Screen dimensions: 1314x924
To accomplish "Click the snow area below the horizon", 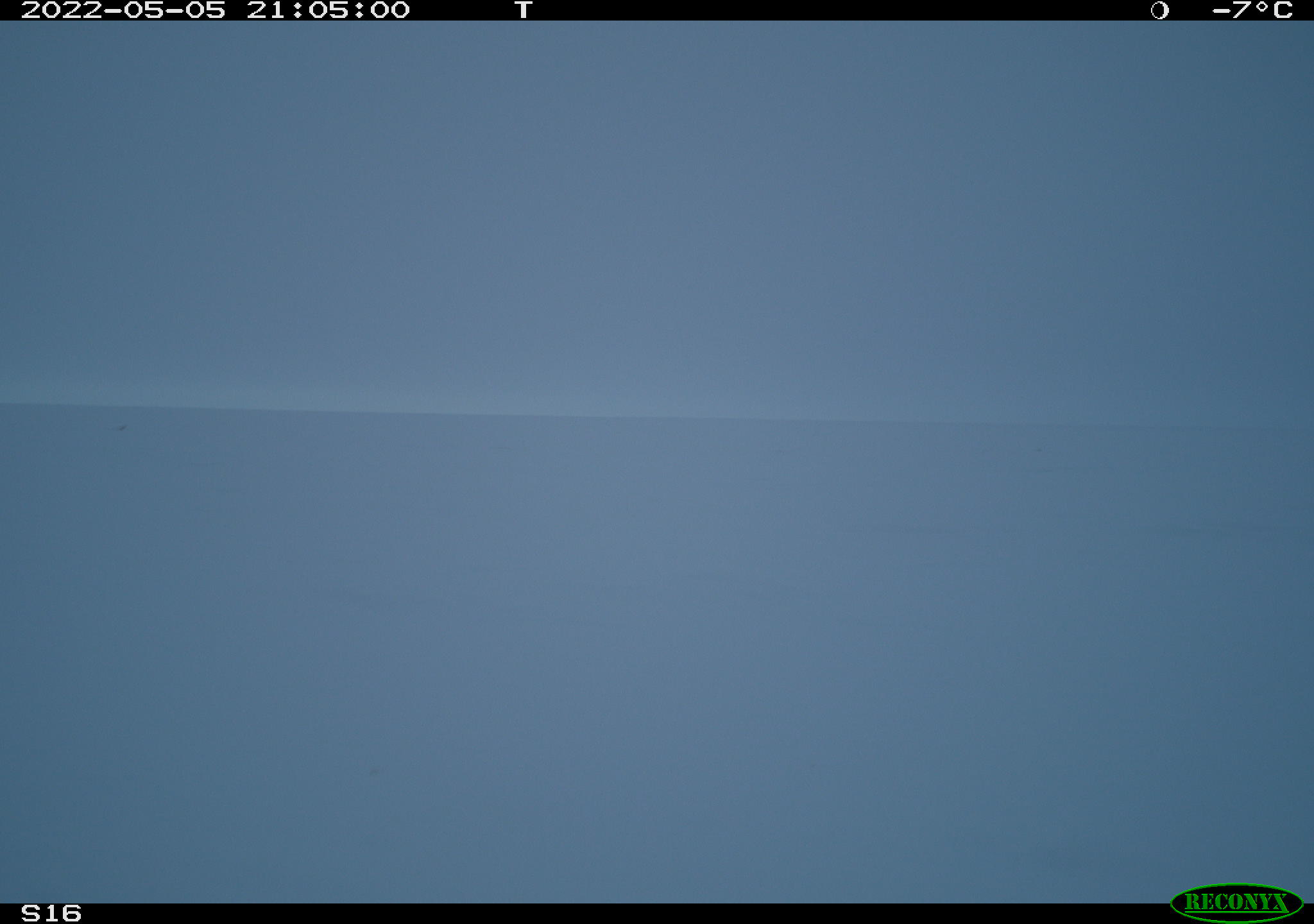I will point(657,661).
